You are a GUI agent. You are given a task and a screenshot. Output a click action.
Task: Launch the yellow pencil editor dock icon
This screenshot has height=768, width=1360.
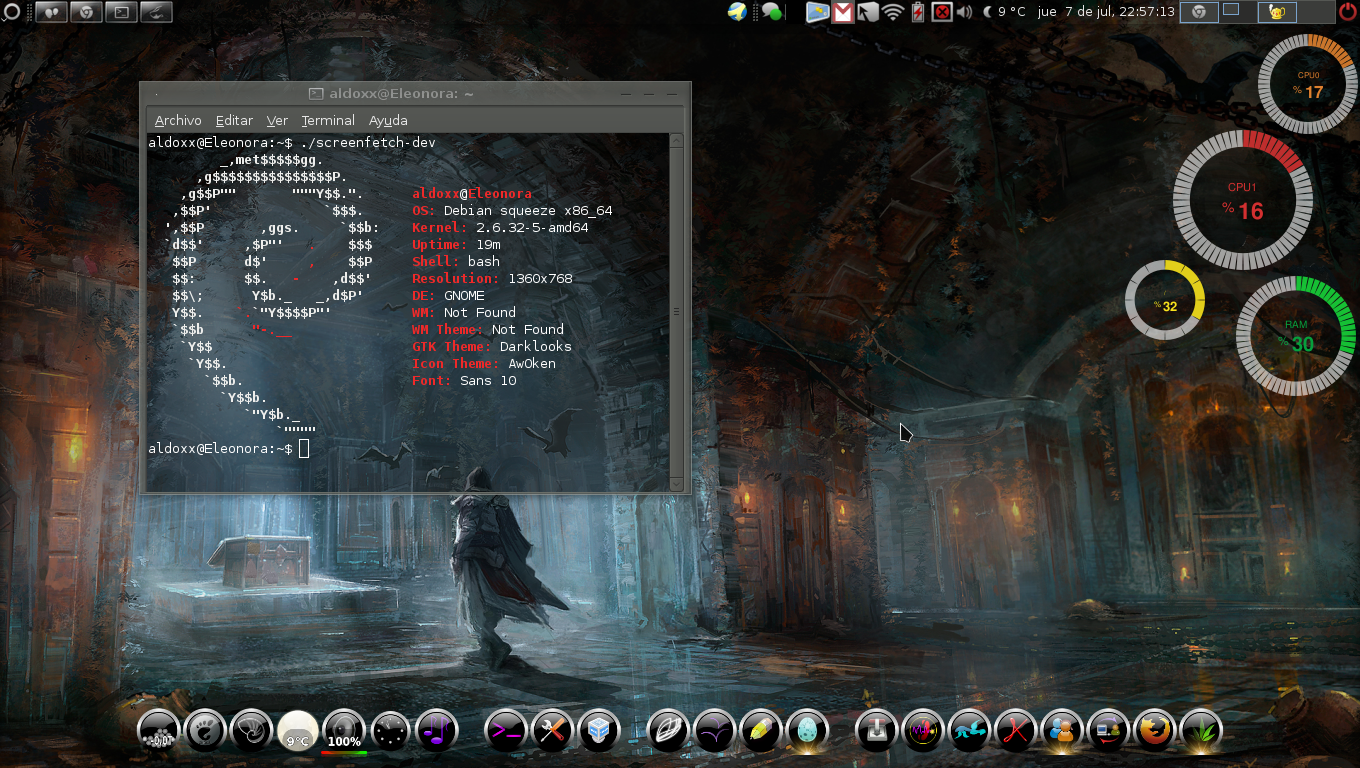coord(760,731)
